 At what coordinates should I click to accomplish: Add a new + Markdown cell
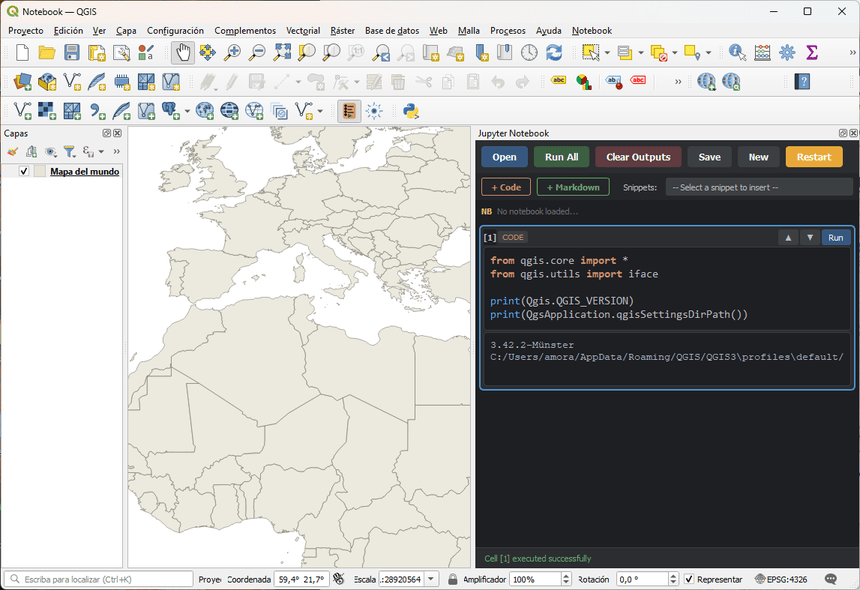point(573,187)
